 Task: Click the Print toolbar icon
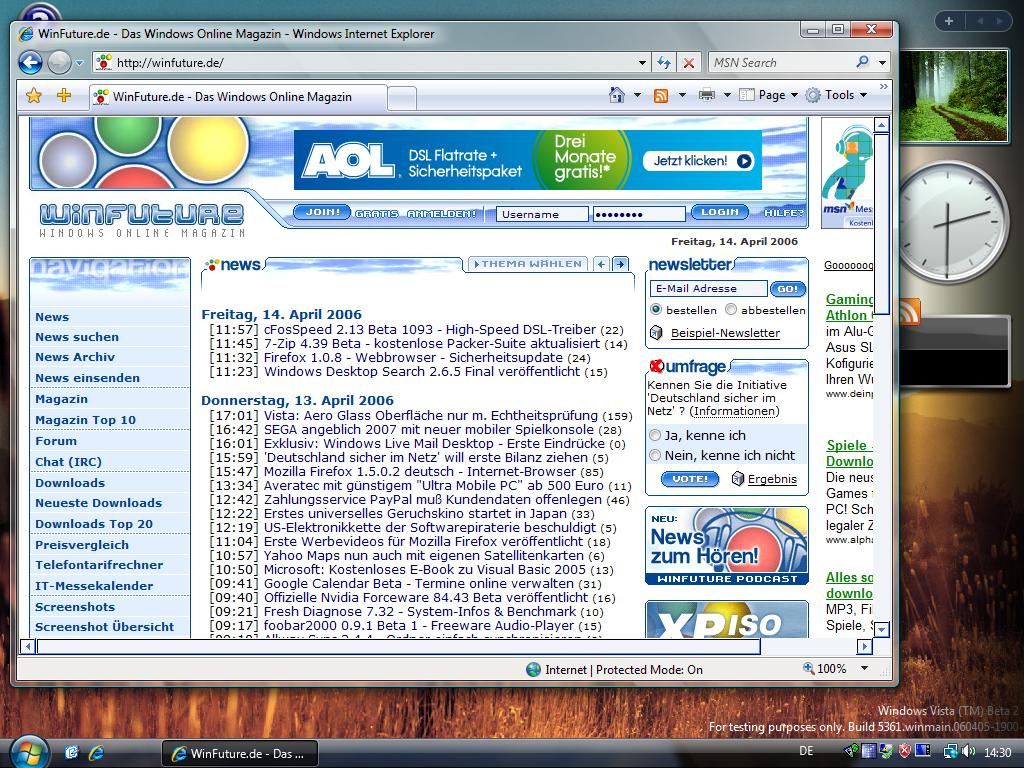coord(707,95)
